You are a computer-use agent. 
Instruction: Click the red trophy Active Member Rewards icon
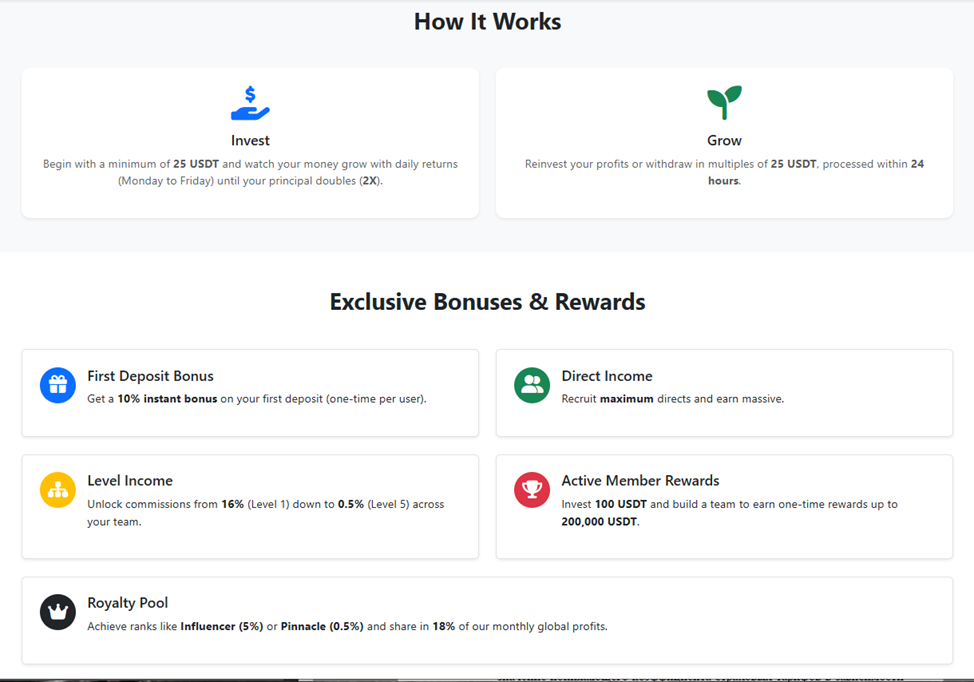[x=532, y=490]
